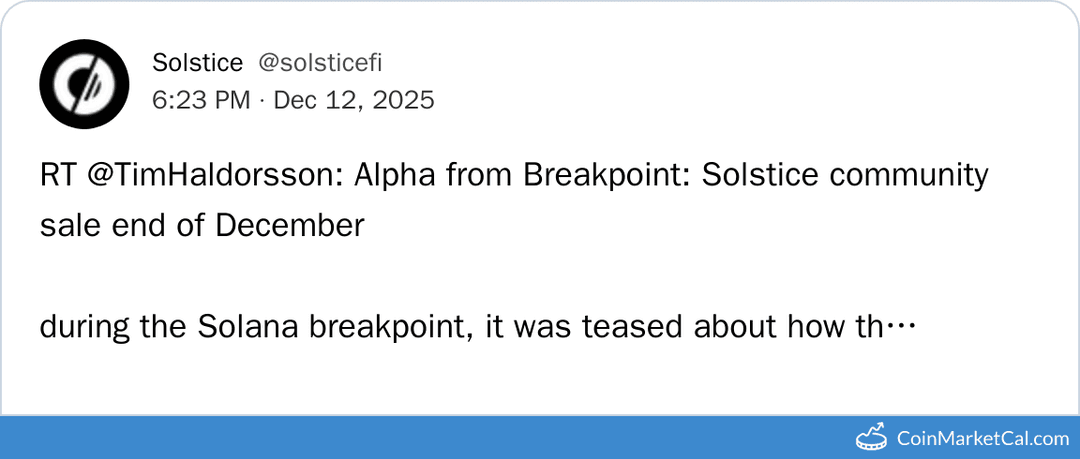Screen dimensions: 1080x459
Task: Click the CoinMarketCal logo icon in footer
Action: click(x=874, y=437)
